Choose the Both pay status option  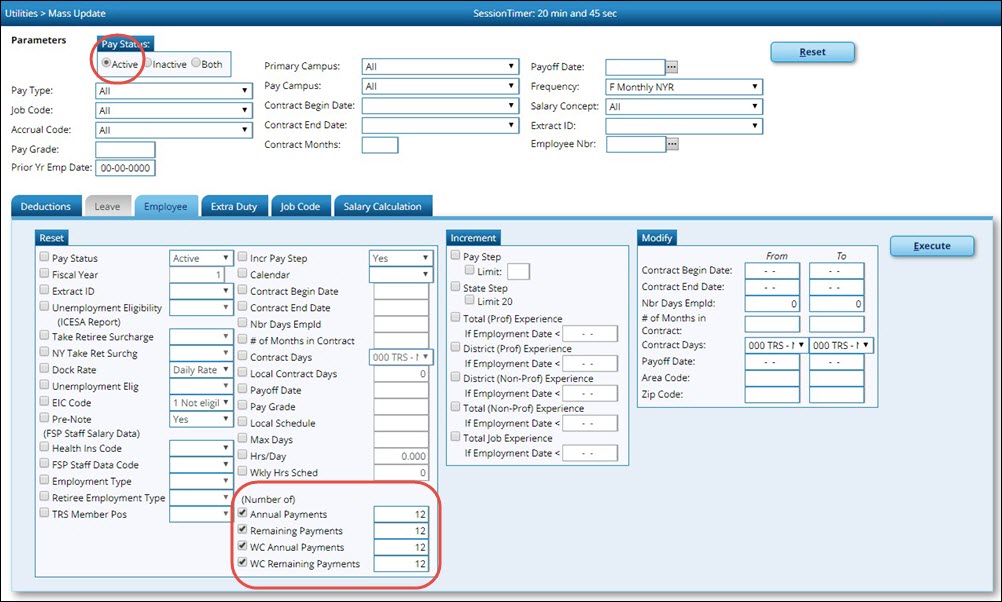(196, 64)
